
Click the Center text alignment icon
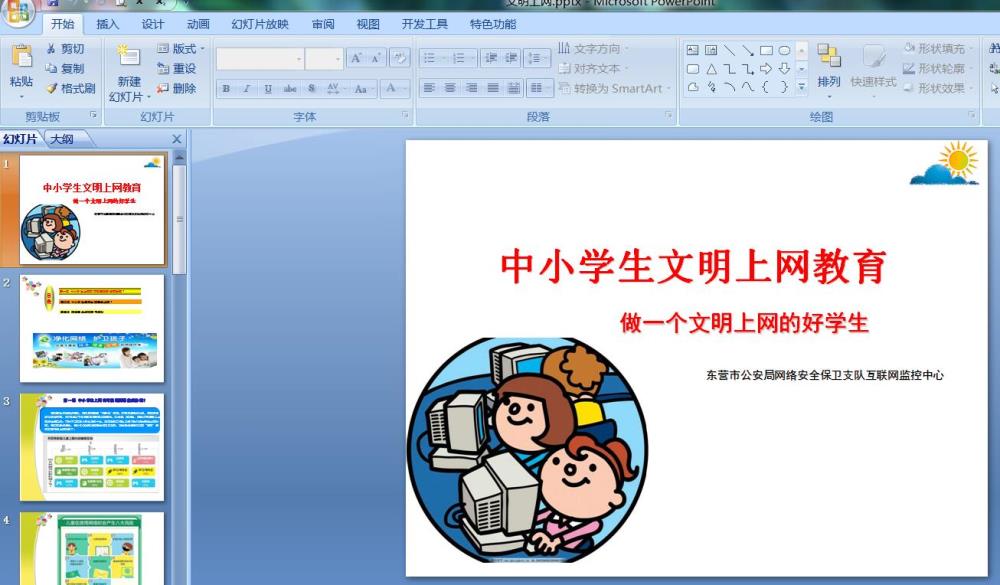click(450, 88)
